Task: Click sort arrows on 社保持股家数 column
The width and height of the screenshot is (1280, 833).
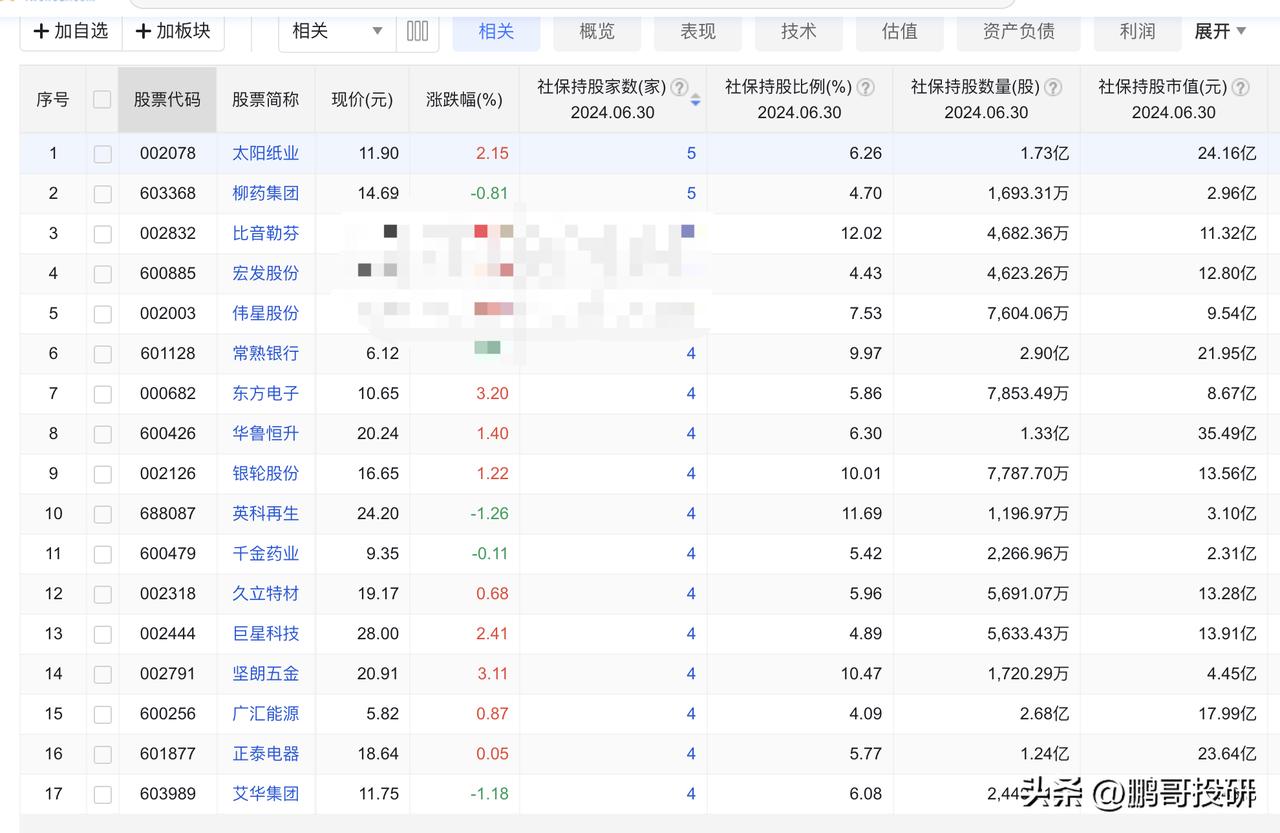Action: click(696, 100)
